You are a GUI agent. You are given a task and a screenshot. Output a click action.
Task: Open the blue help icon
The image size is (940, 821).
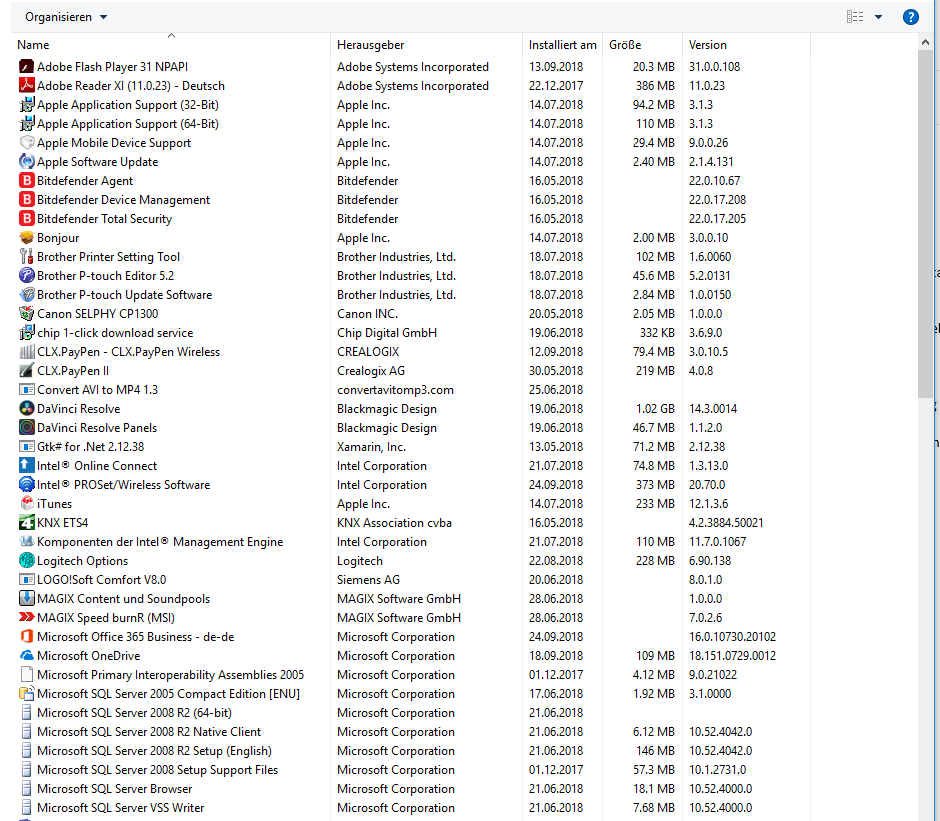pos(911,17)
